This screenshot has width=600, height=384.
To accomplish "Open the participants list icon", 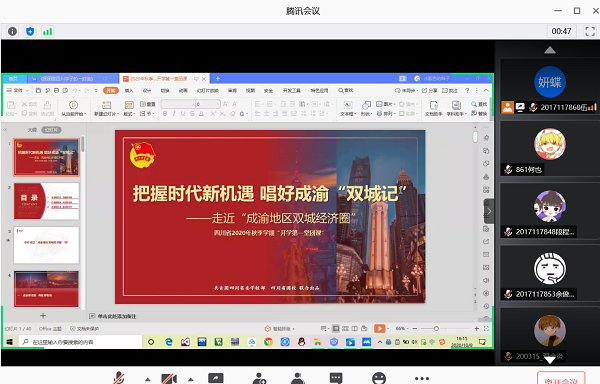I will coord(298,379).
